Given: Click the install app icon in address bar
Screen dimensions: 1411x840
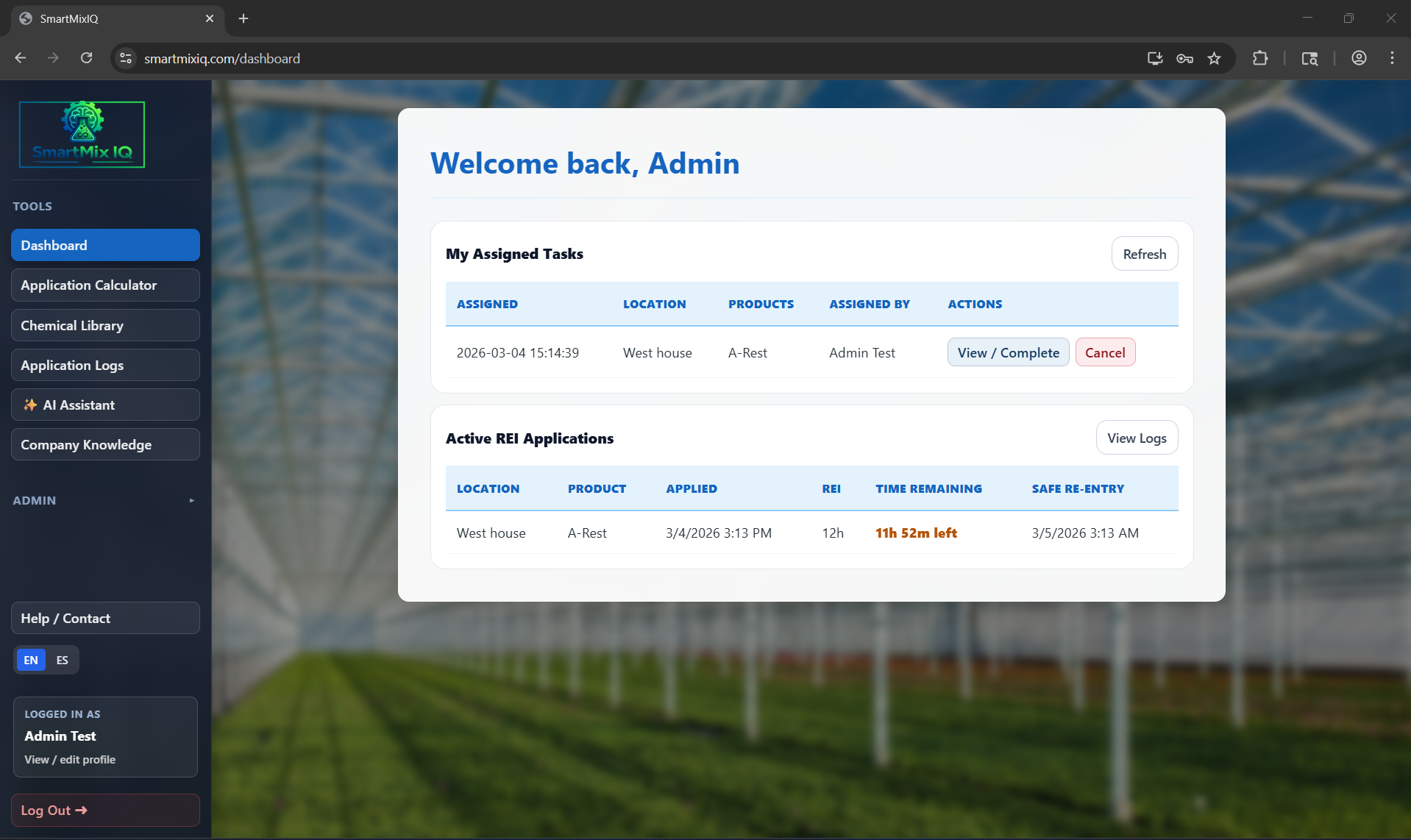Looking at the screenshot, I should coord(1154,58).
